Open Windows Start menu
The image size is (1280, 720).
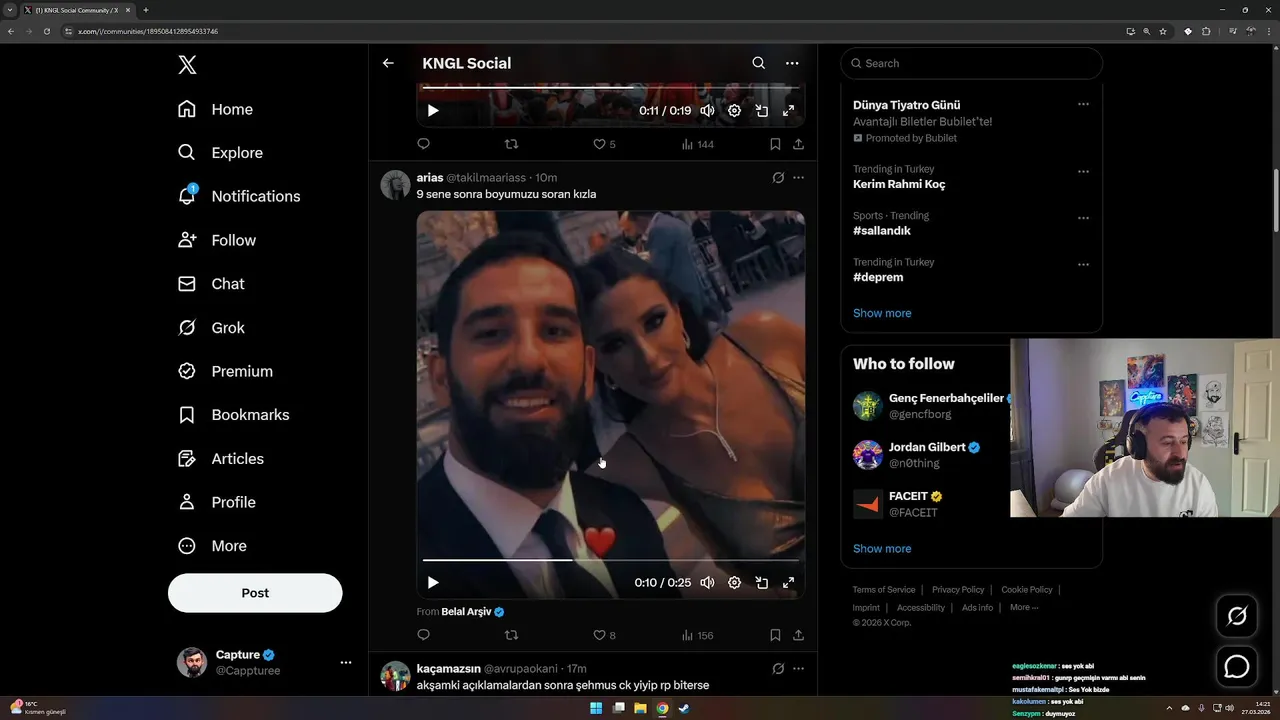point(596,708)
